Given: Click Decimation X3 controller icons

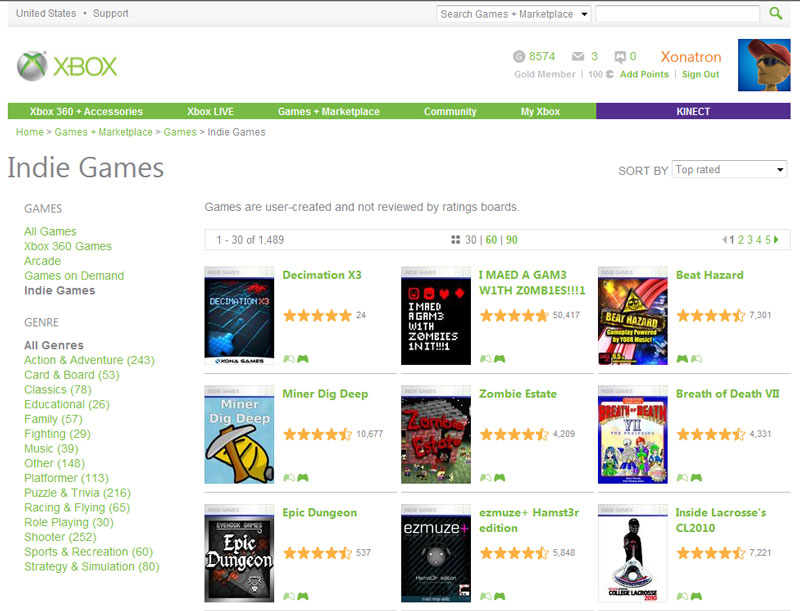Looking at the screenshot, I should point(296,359).
